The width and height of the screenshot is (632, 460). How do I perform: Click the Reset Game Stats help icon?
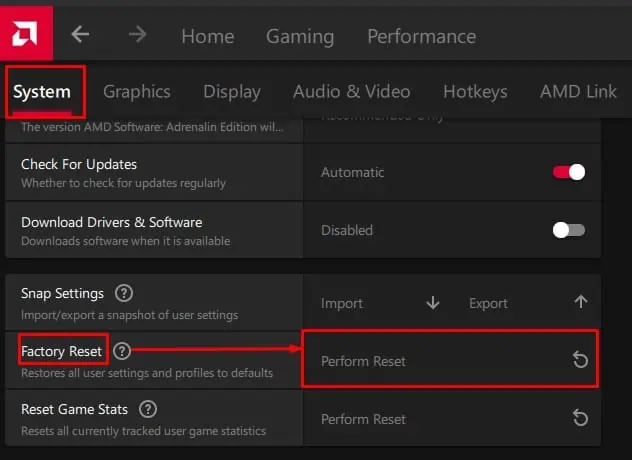(x=148, y=409)
